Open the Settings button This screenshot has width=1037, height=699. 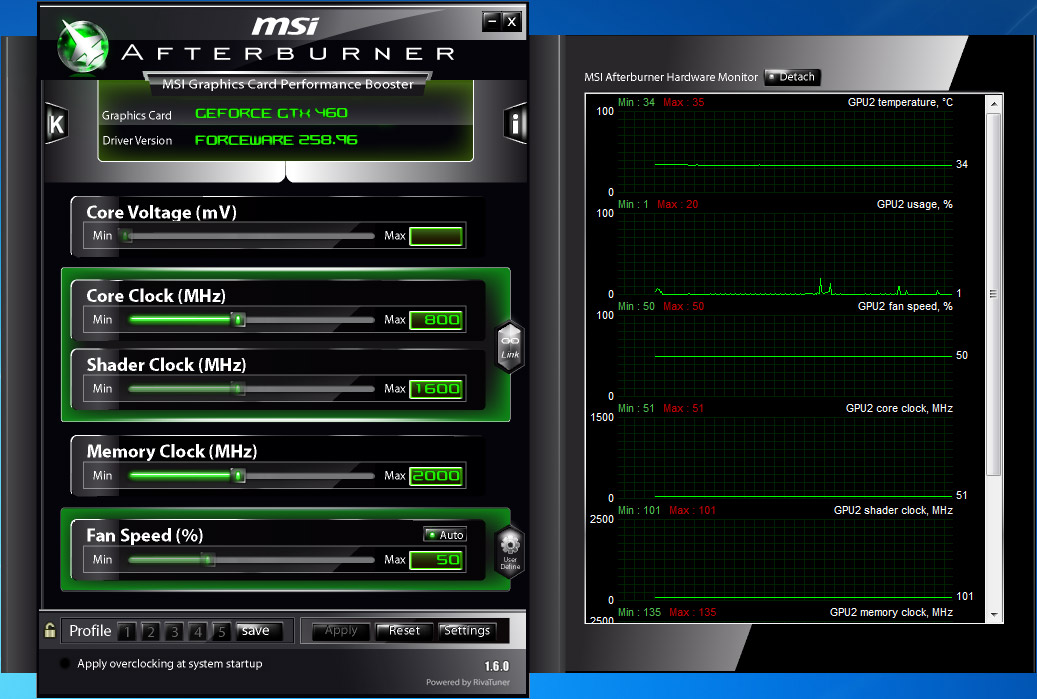pyautogui.click(x=467, y=631)
